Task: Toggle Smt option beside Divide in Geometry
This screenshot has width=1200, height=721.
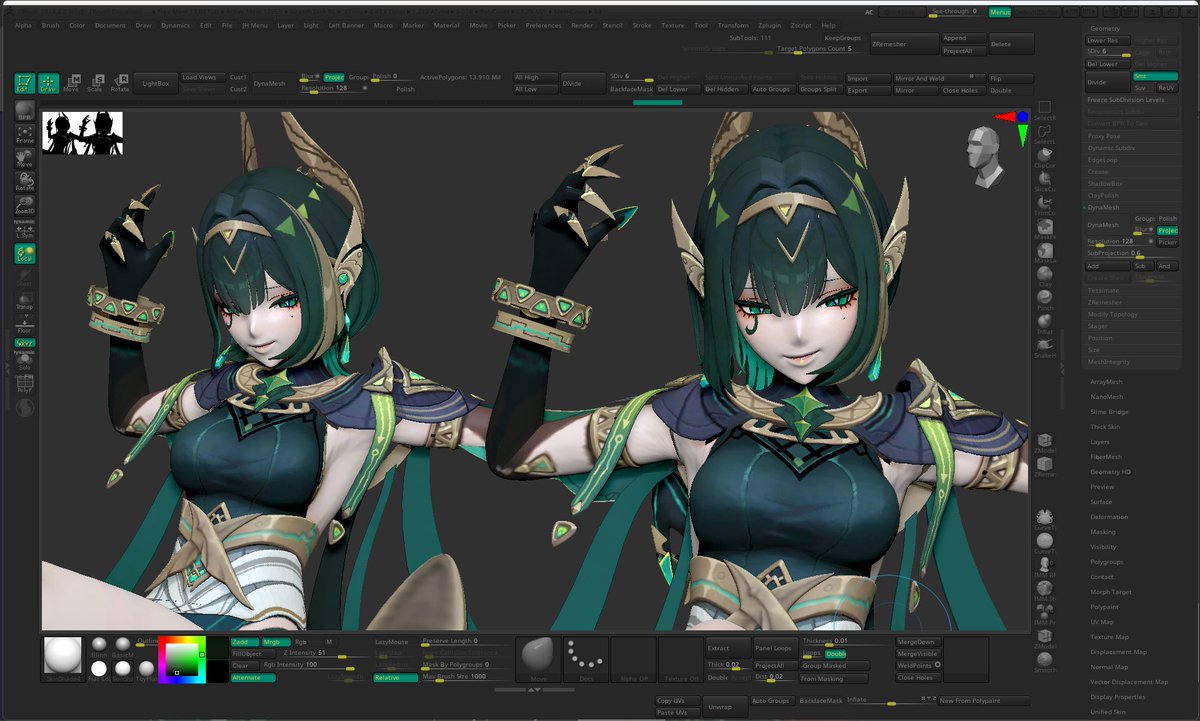Action: (1155, 76)
